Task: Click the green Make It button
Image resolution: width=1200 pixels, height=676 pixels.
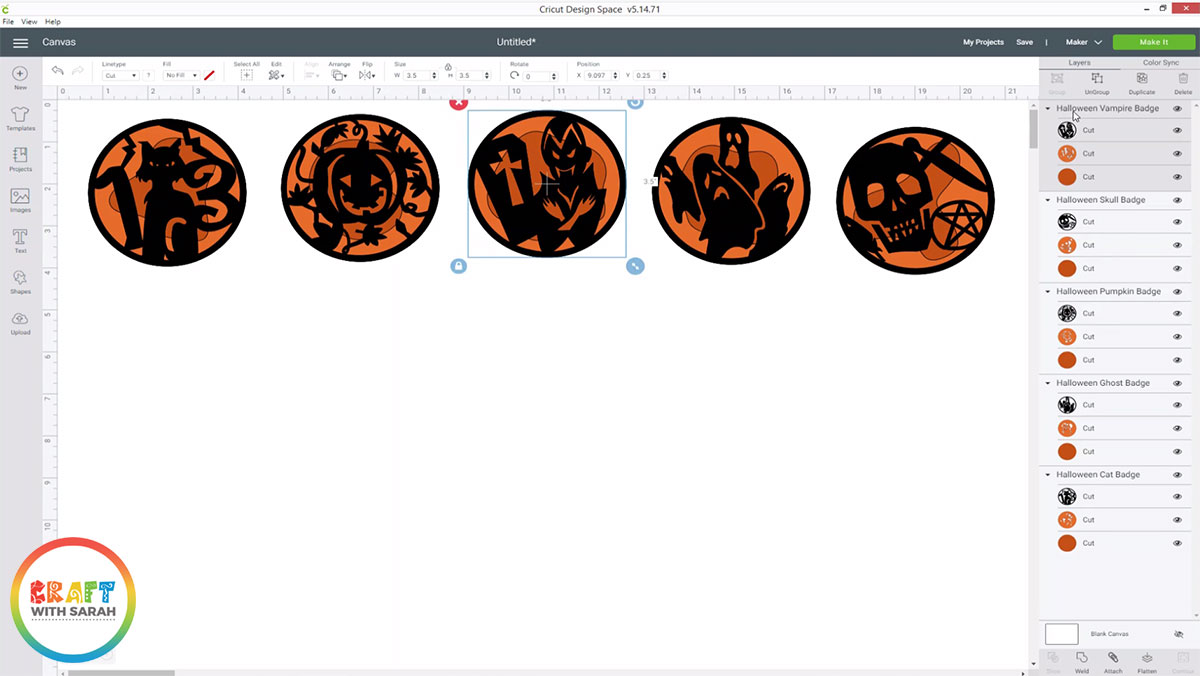Action: pos(1153,42)
